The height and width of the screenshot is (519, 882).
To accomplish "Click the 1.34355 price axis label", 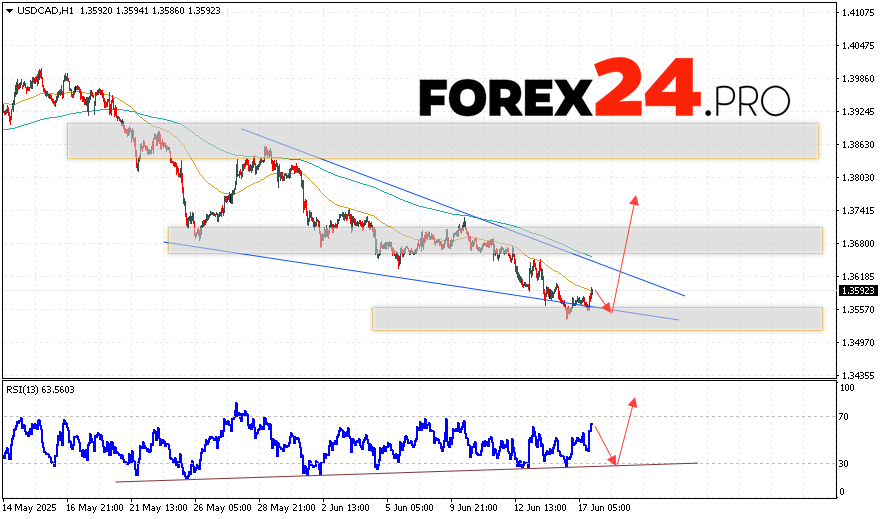I will [859, 374].
